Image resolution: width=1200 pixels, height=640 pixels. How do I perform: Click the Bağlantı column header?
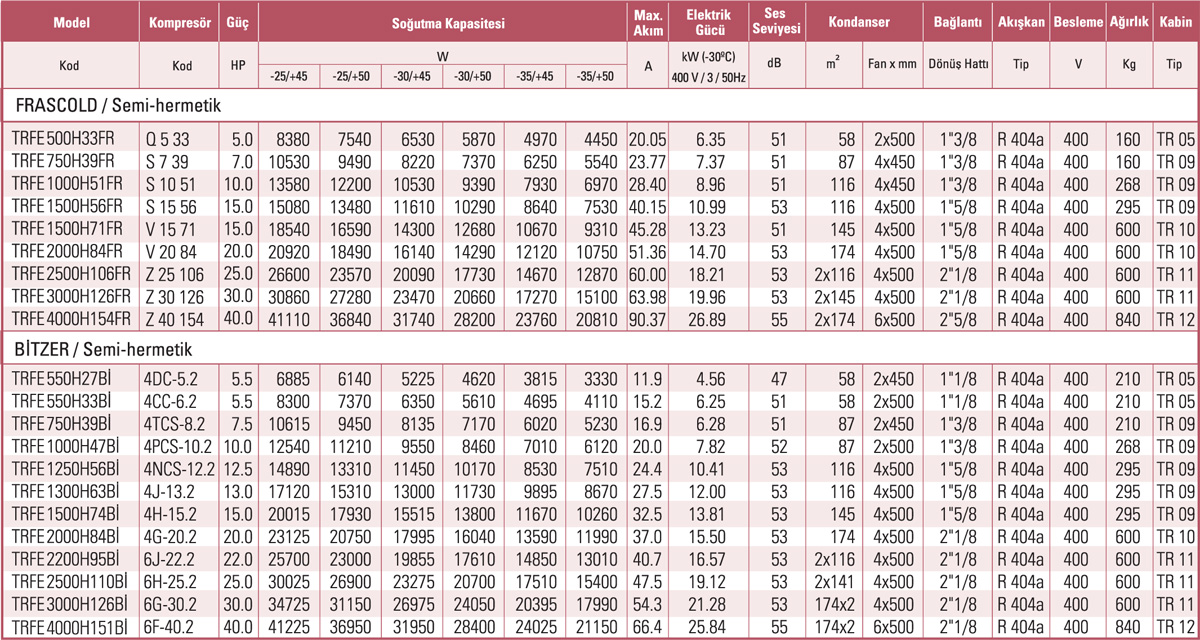(x=959, y=21)
